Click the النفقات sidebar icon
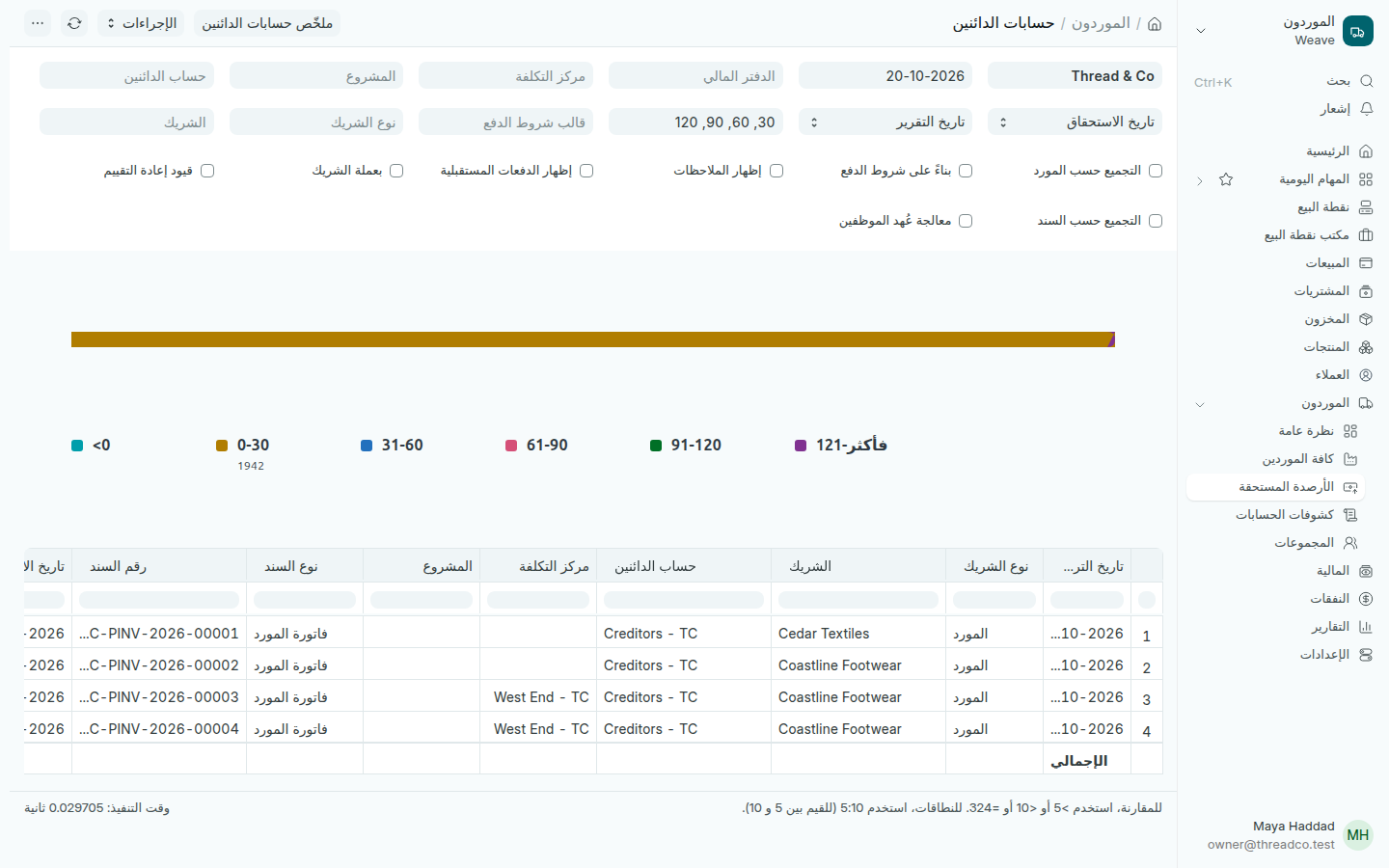The width and height of the screenshot is (1389, 868). [1366, 599]
